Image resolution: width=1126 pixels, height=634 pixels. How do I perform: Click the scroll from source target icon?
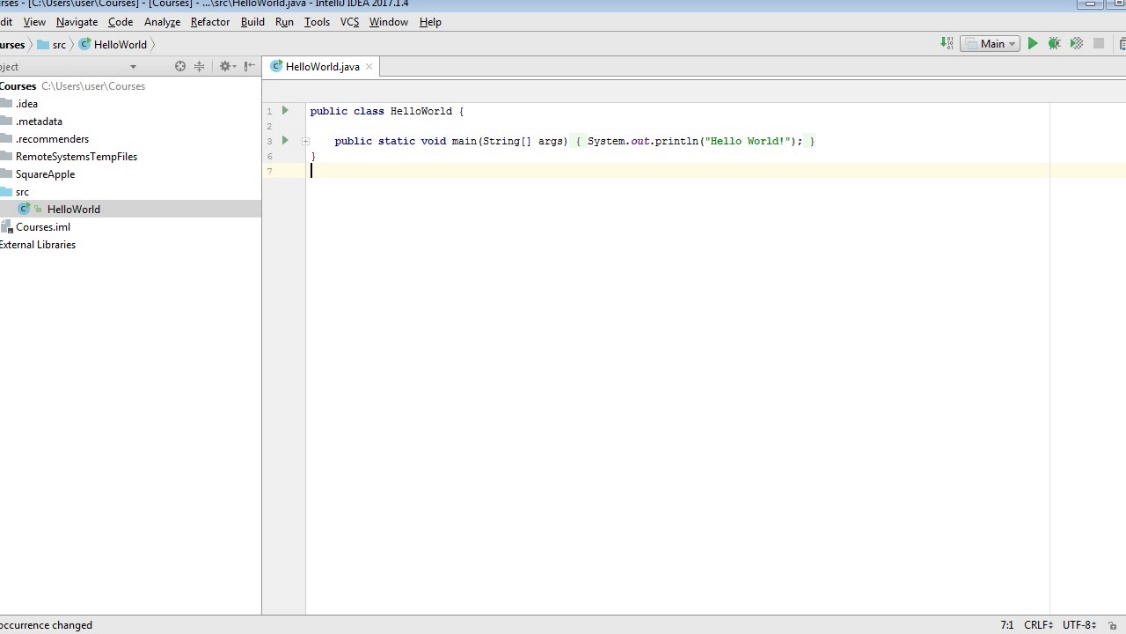[181, 67]
